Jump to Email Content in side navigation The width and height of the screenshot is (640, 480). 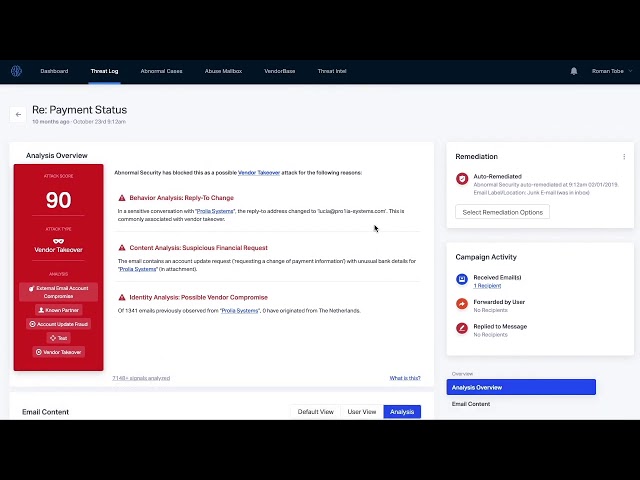[x=471, y=404]
